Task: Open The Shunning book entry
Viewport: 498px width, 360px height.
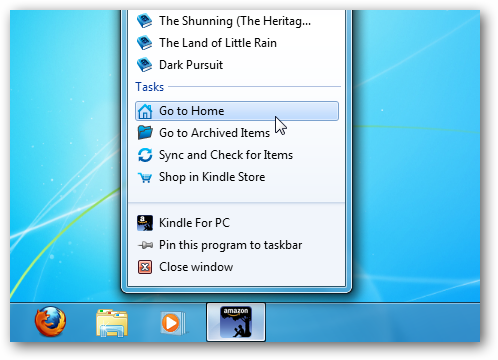Action: [237, 21]
